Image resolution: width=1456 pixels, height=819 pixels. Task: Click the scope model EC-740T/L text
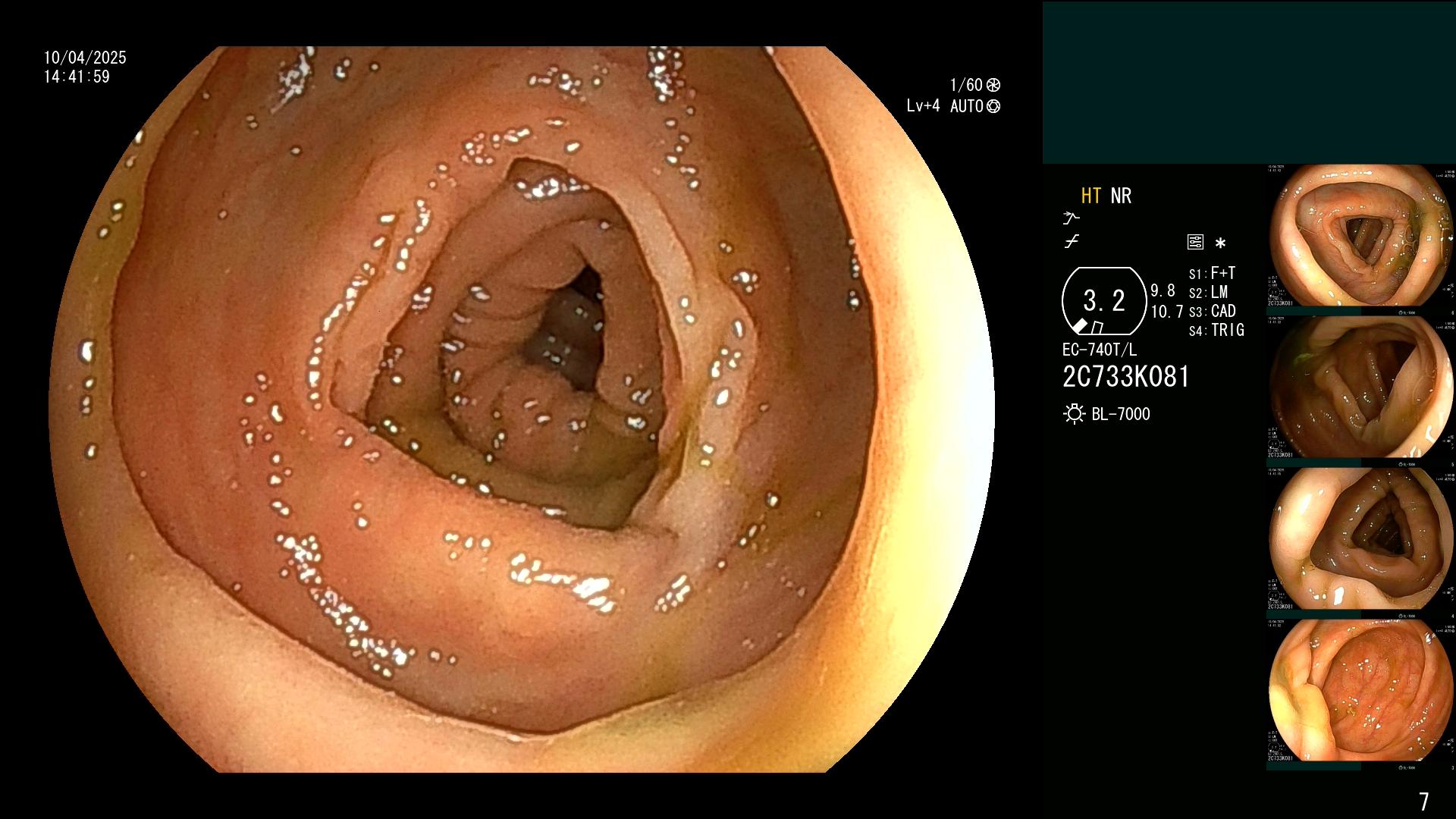click(x=1100, y=350)
